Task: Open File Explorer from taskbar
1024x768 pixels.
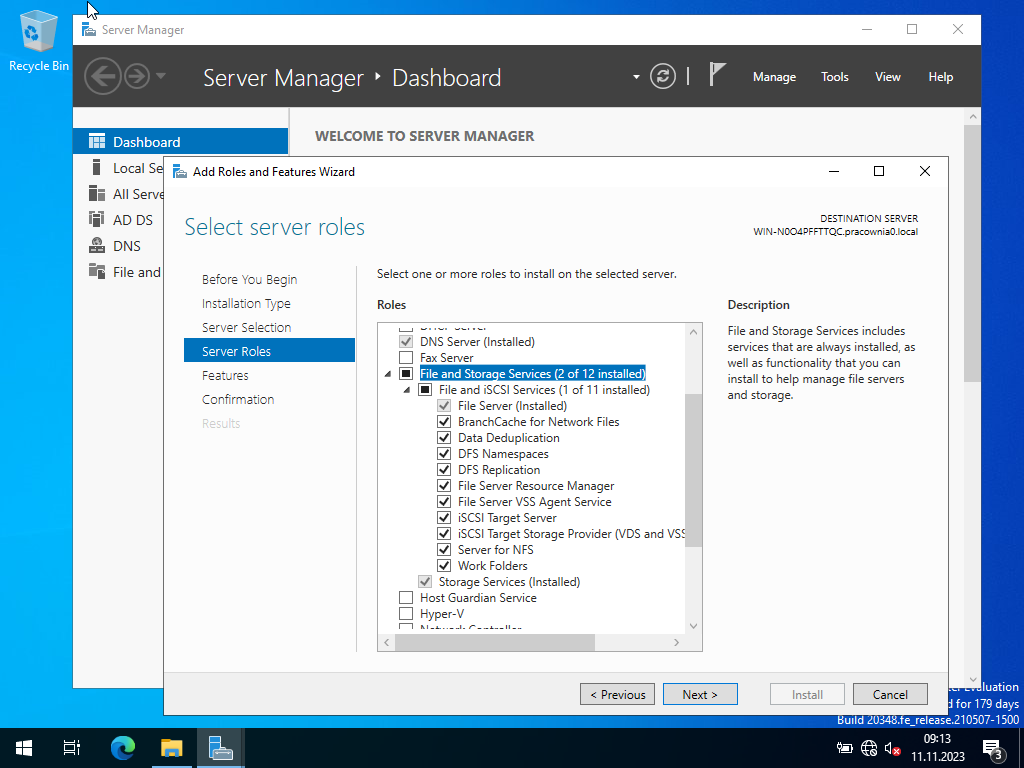Action: (x=172, y=747)
